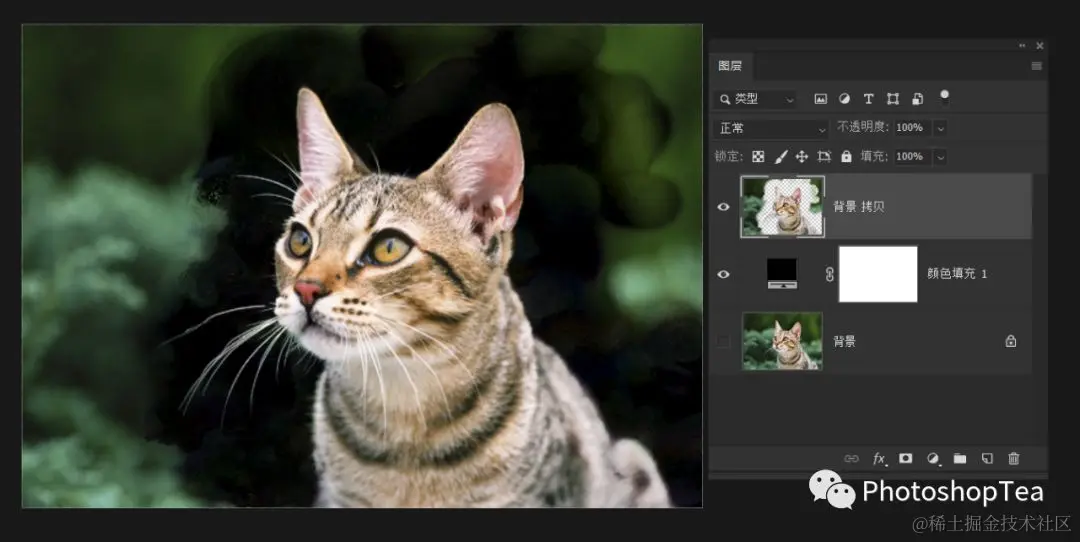Toggle the mask link on 颜色填充 1
Screen dimensions: 1080x542
pyautogui.click(x=829, y=274)
